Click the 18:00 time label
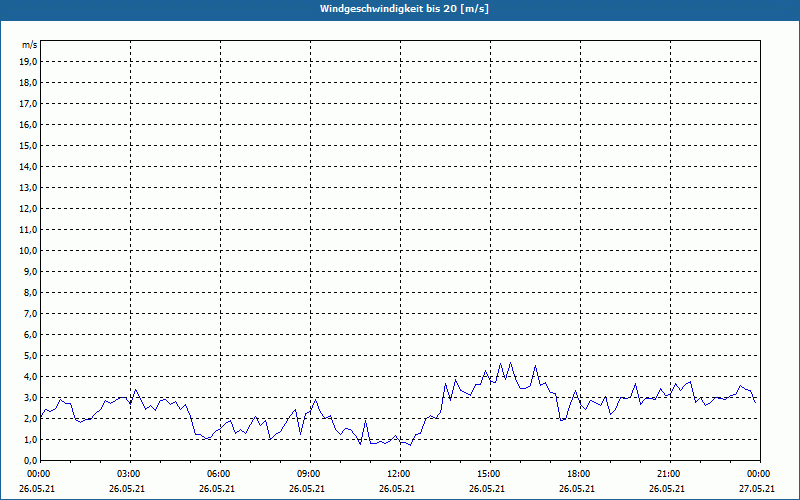This screenshot has height=500, width=800. (x=579, y=474)
